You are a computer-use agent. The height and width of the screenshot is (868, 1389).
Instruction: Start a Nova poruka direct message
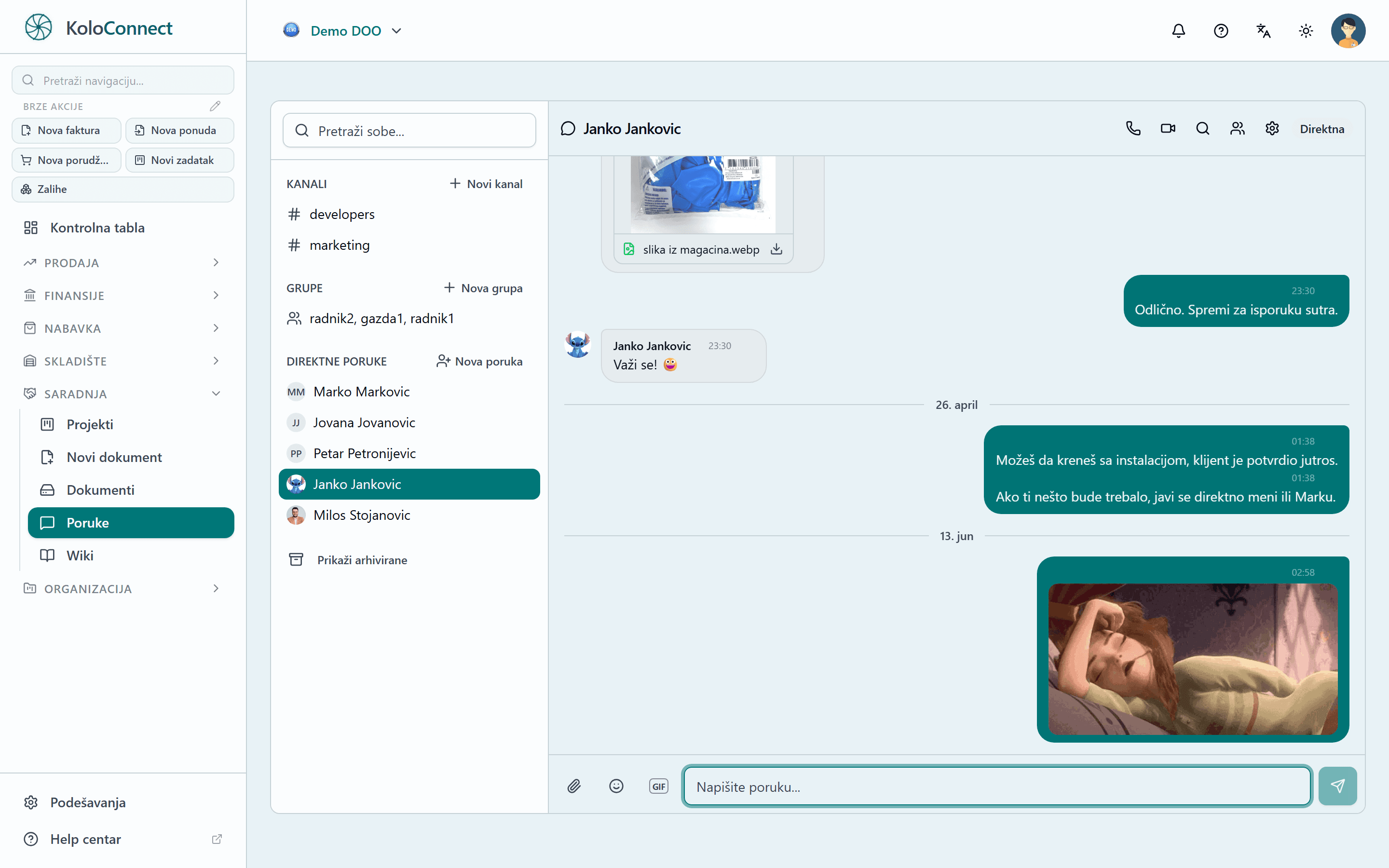(x=479, y=362)
